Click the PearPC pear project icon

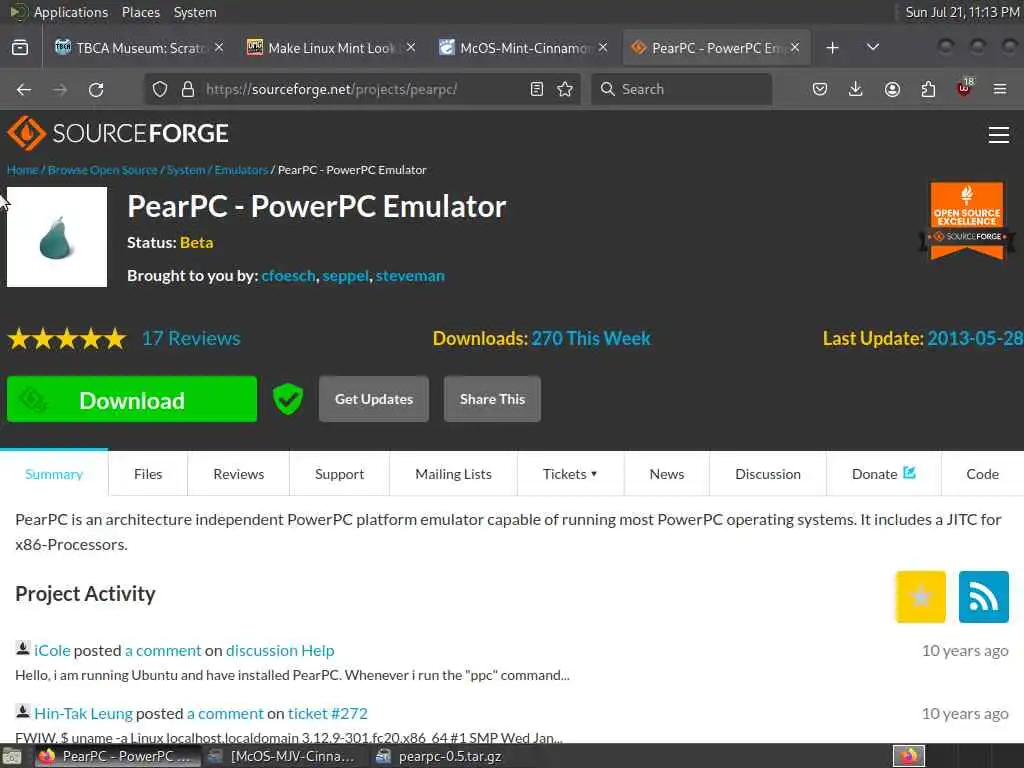(57, 237)
